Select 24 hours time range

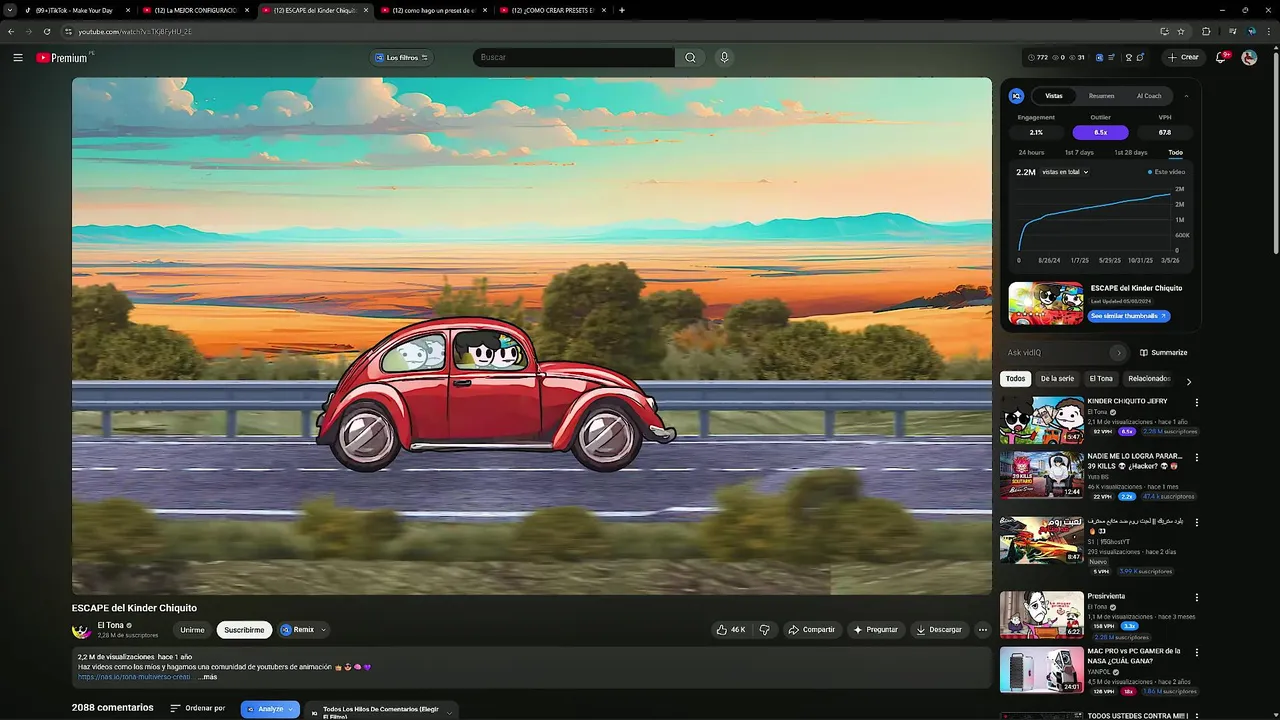(x=1031, y=152)
